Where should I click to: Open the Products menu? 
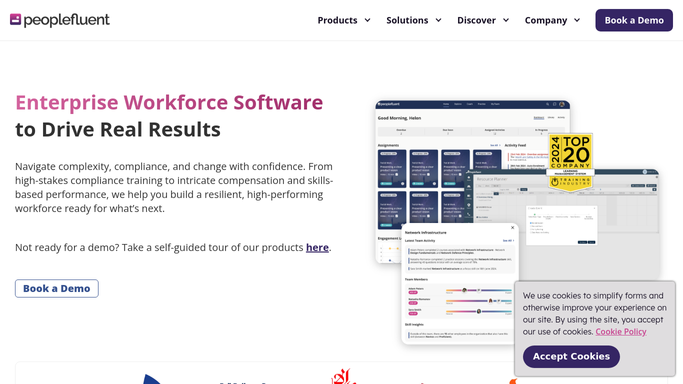337,20
